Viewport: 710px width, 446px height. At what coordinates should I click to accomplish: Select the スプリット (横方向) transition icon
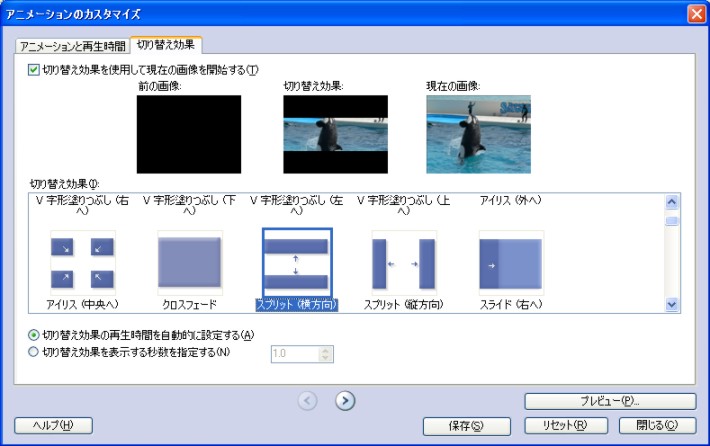[x=297, y=263]
